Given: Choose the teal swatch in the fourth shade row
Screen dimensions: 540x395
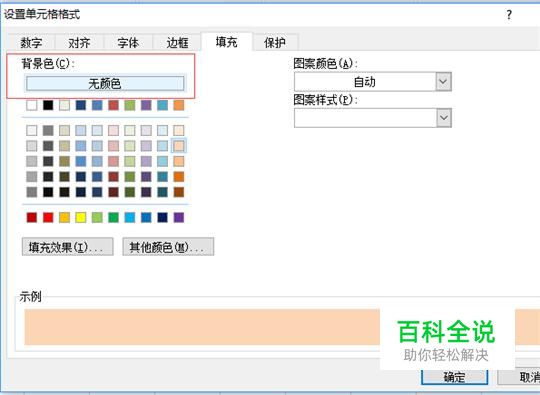Looking at the screenshot, I should [163, 177].
